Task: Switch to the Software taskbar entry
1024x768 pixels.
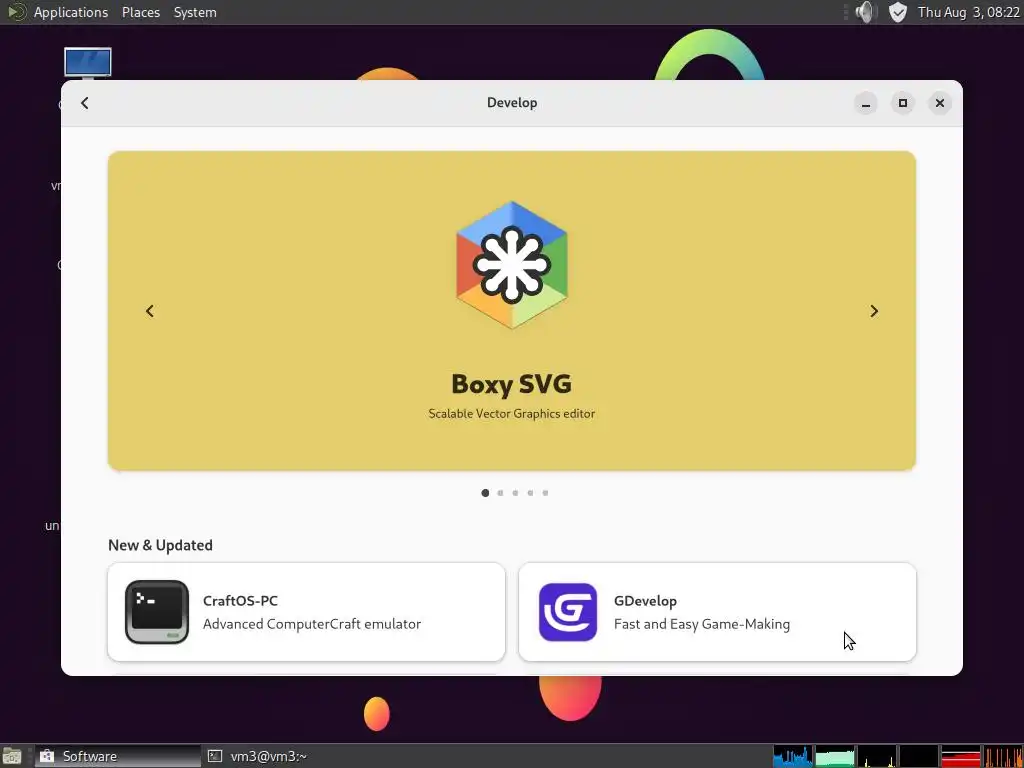Action: point(118,756)
